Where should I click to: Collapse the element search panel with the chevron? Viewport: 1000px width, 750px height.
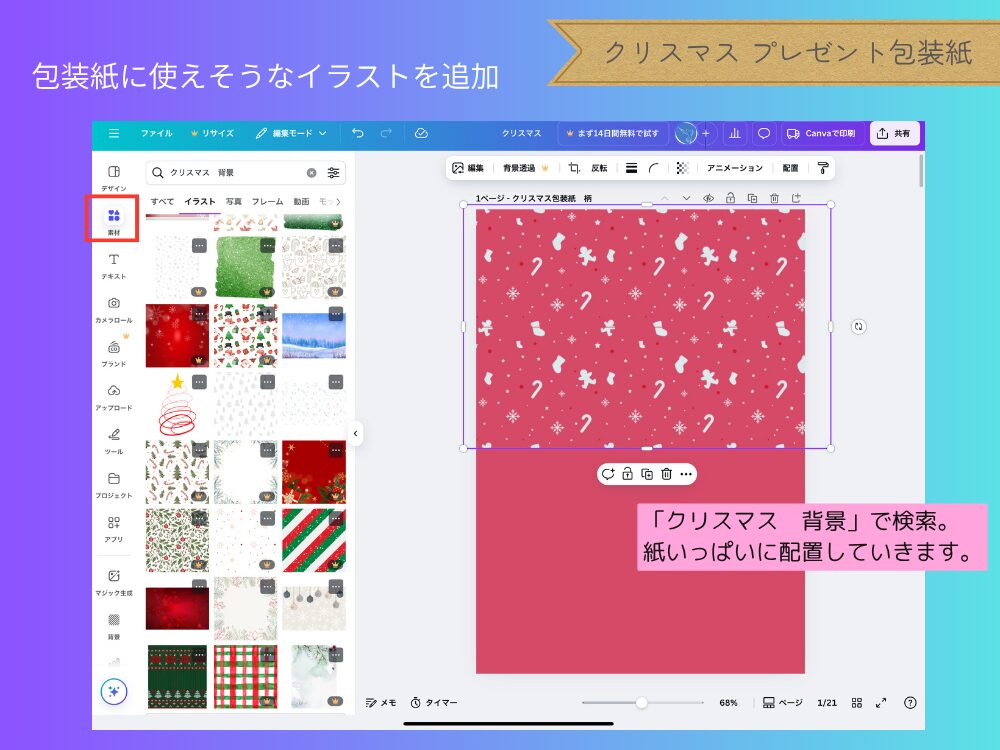pyautogui.click(x=357, y=433)
